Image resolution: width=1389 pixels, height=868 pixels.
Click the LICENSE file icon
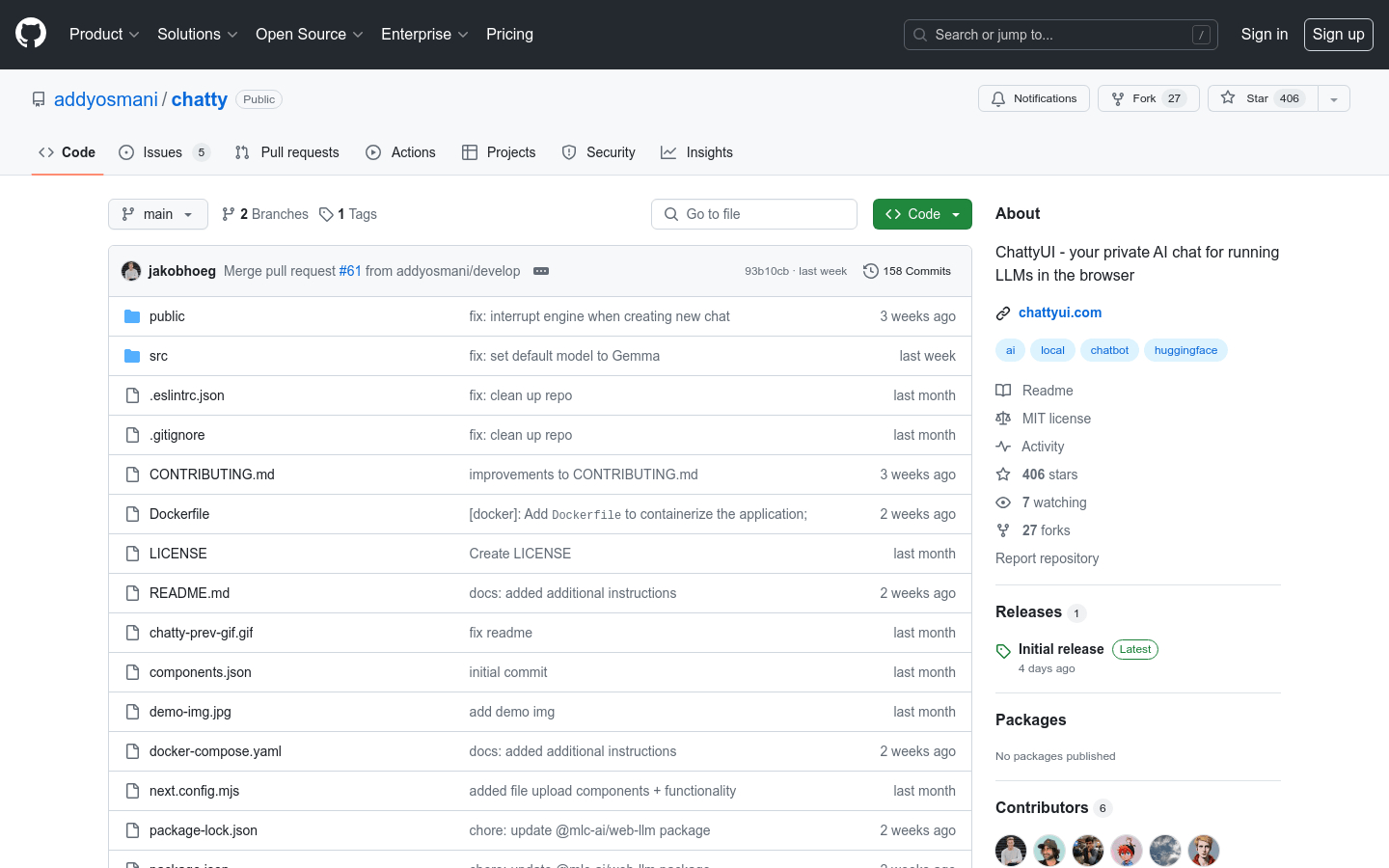132,554
